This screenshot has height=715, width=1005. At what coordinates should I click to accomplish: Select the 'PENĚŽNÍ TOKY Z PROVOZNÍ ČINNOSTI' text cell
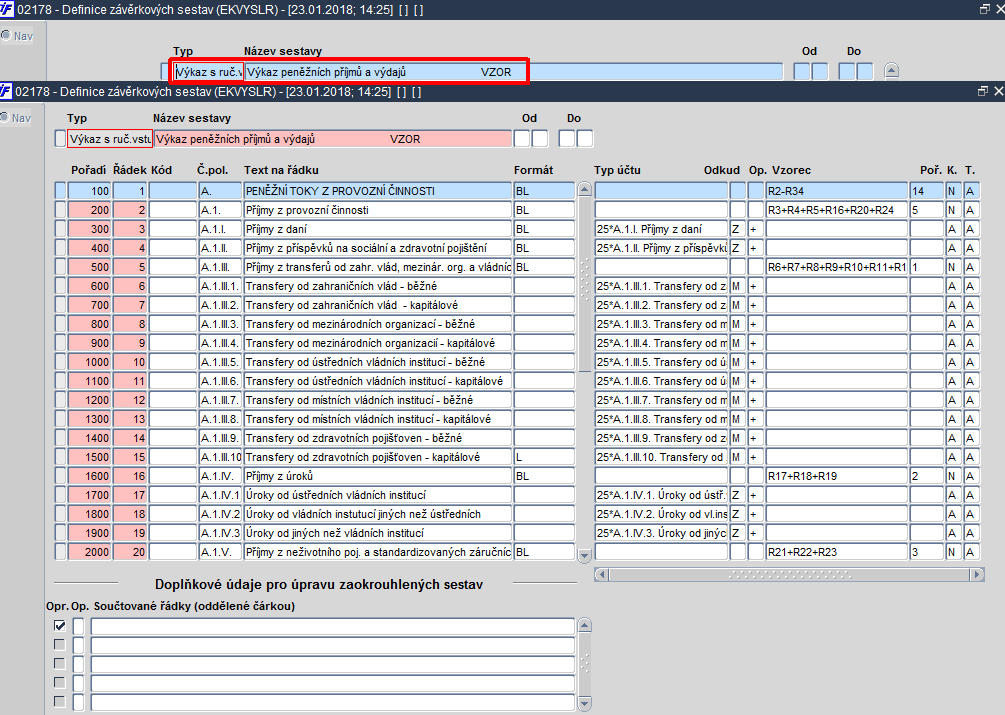tap(378, 191)
